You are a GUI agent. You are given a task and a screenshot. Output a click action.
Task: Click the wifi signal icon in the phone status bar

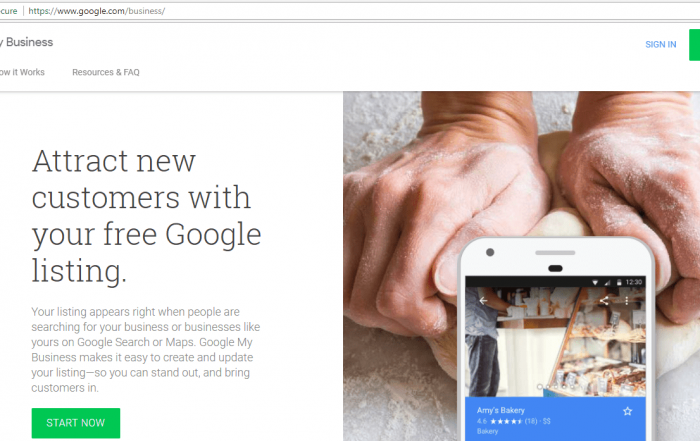[x=595, y=282]
